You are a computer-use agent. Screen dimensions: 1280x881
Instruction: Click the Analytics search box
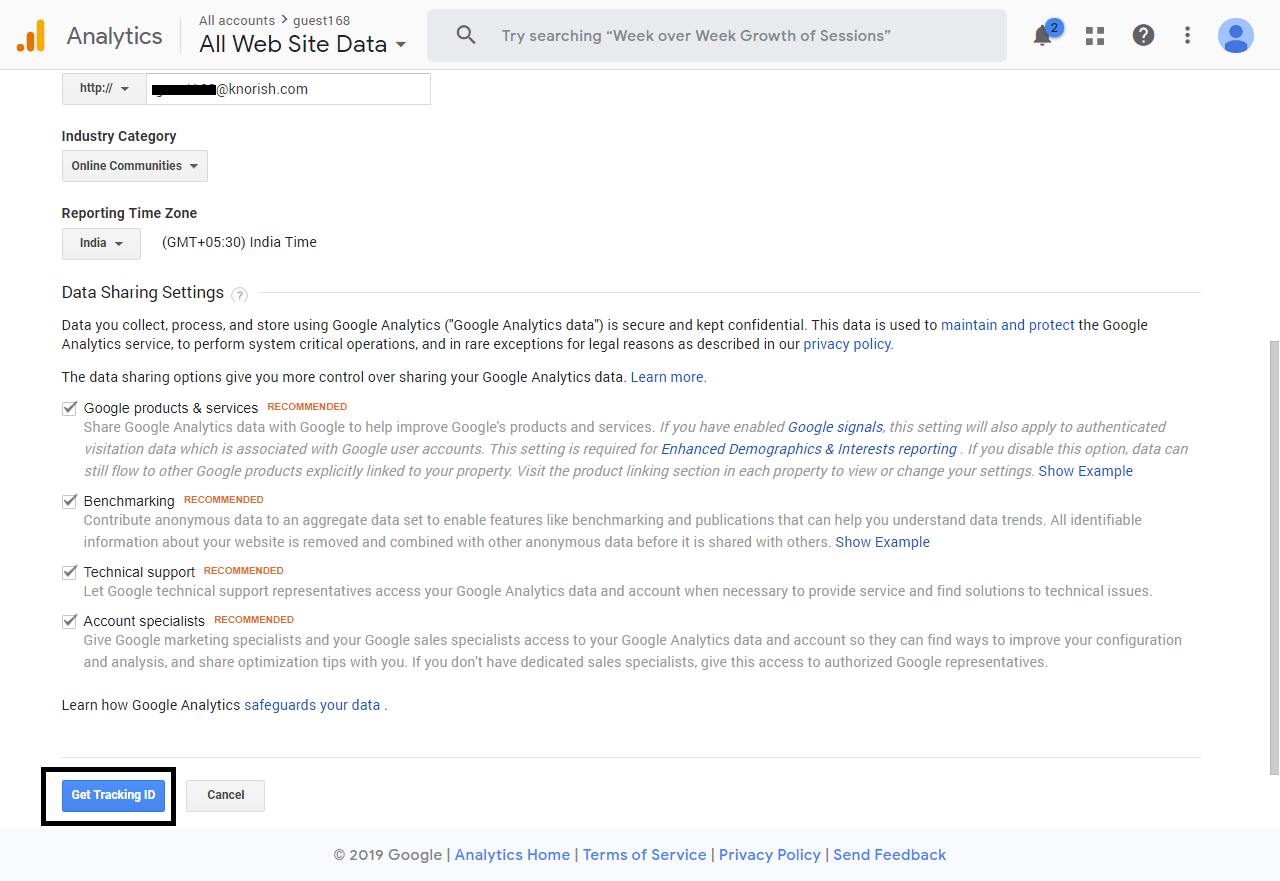717,36
